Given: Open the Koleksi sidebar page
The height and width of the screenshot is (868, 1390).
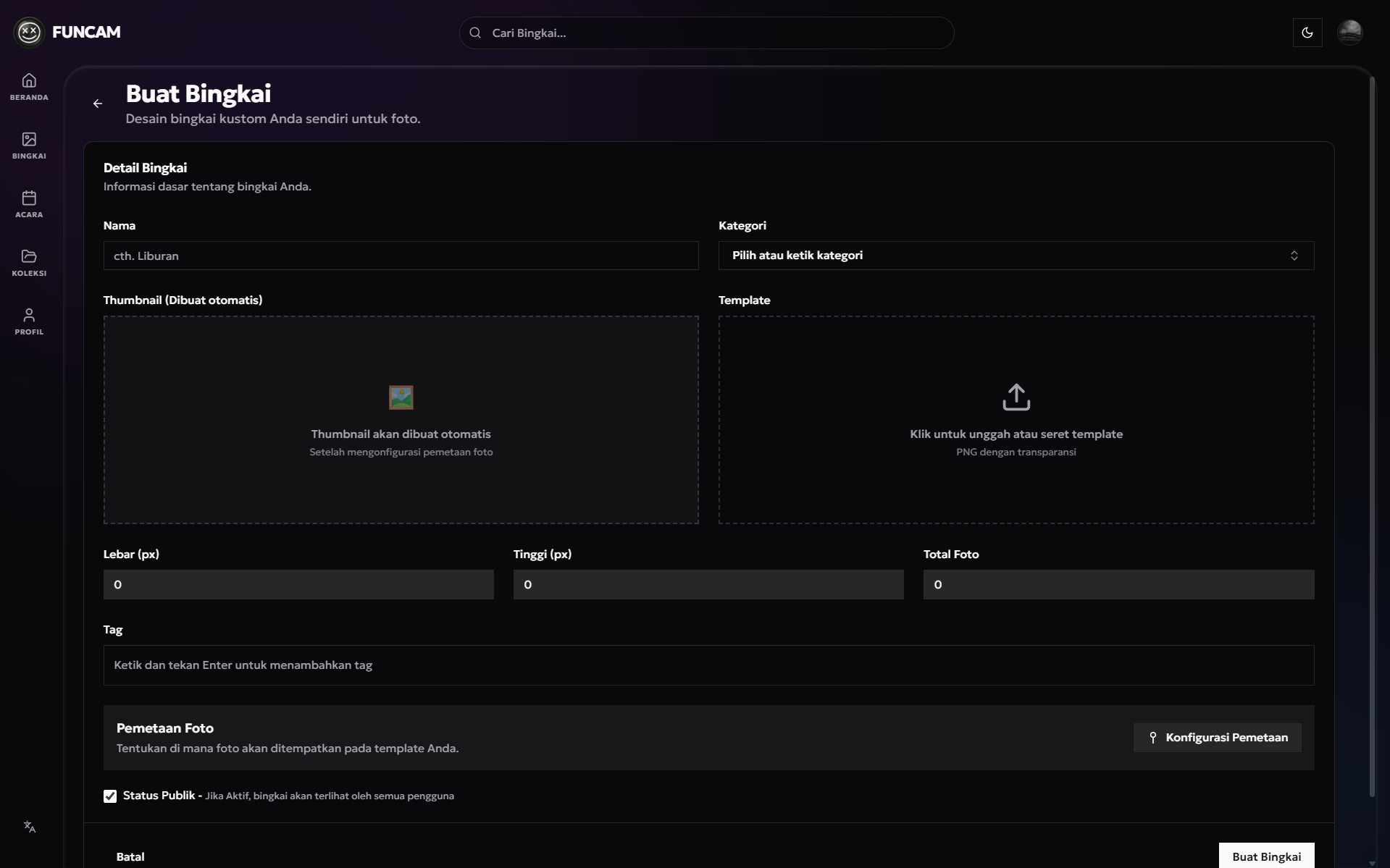Looking at the screenshot, I should (x=29, y=262).
